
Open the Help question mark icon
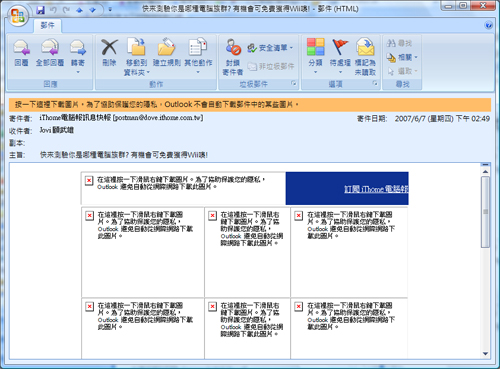(x=489, y=25)
